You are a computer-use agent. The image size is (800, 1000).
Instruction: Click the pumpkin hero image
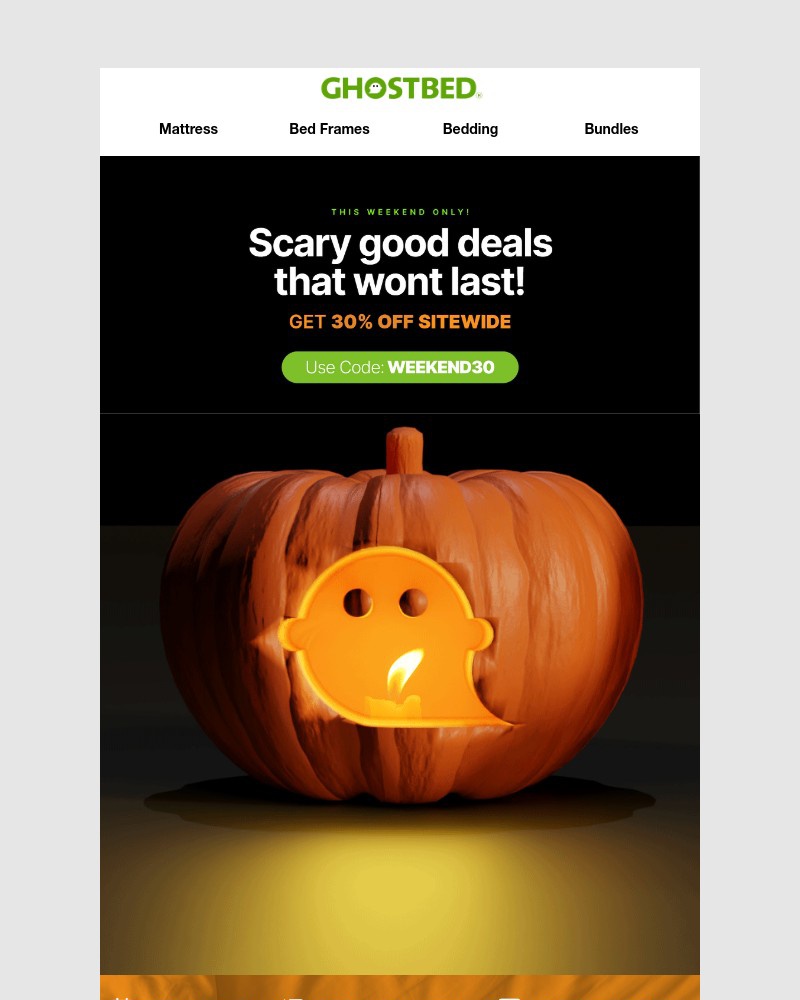click(400, 694)
